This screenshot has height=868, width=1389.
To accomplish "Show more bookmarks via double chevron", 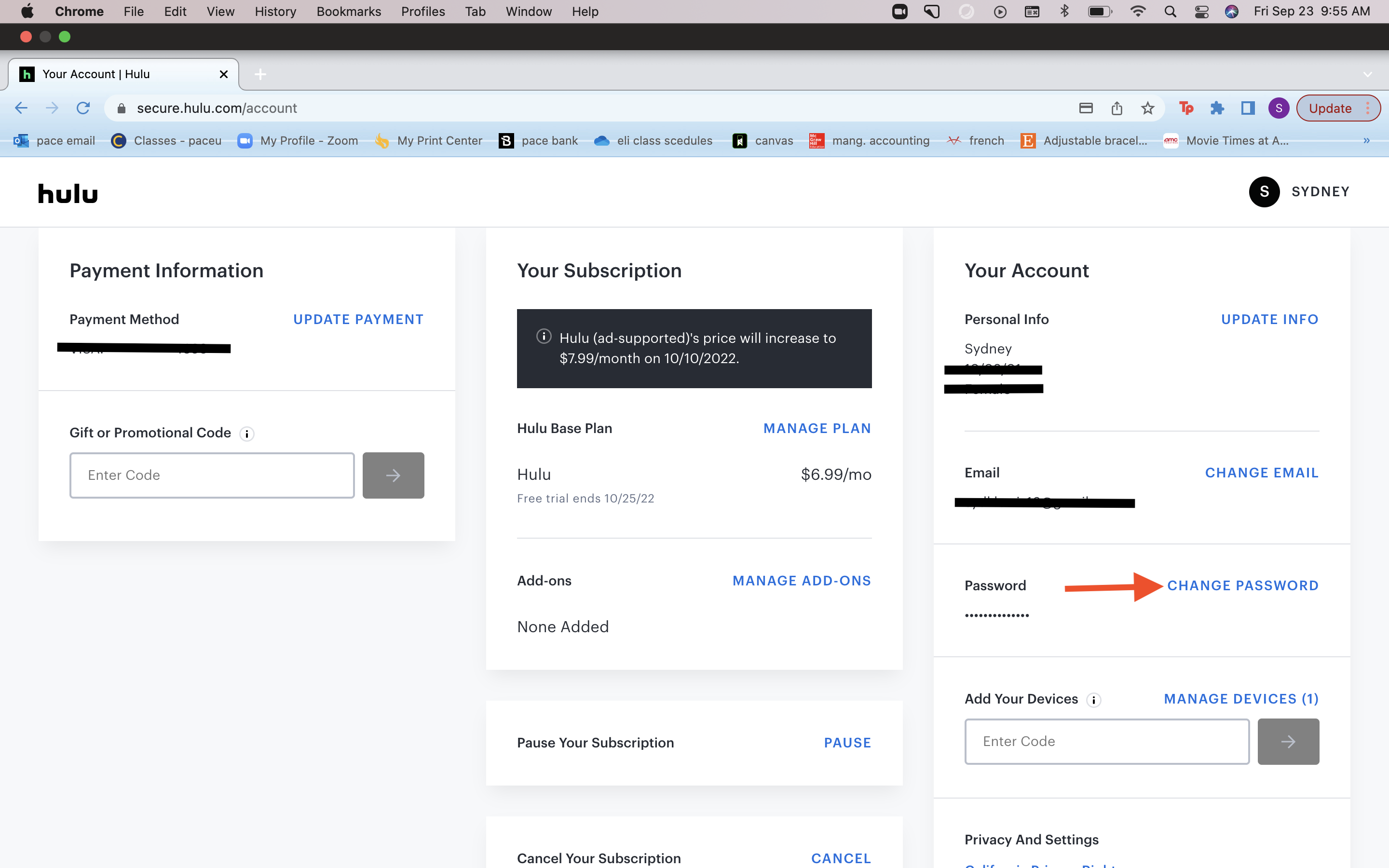I will pyautogui.click(x=1367, y=141).
